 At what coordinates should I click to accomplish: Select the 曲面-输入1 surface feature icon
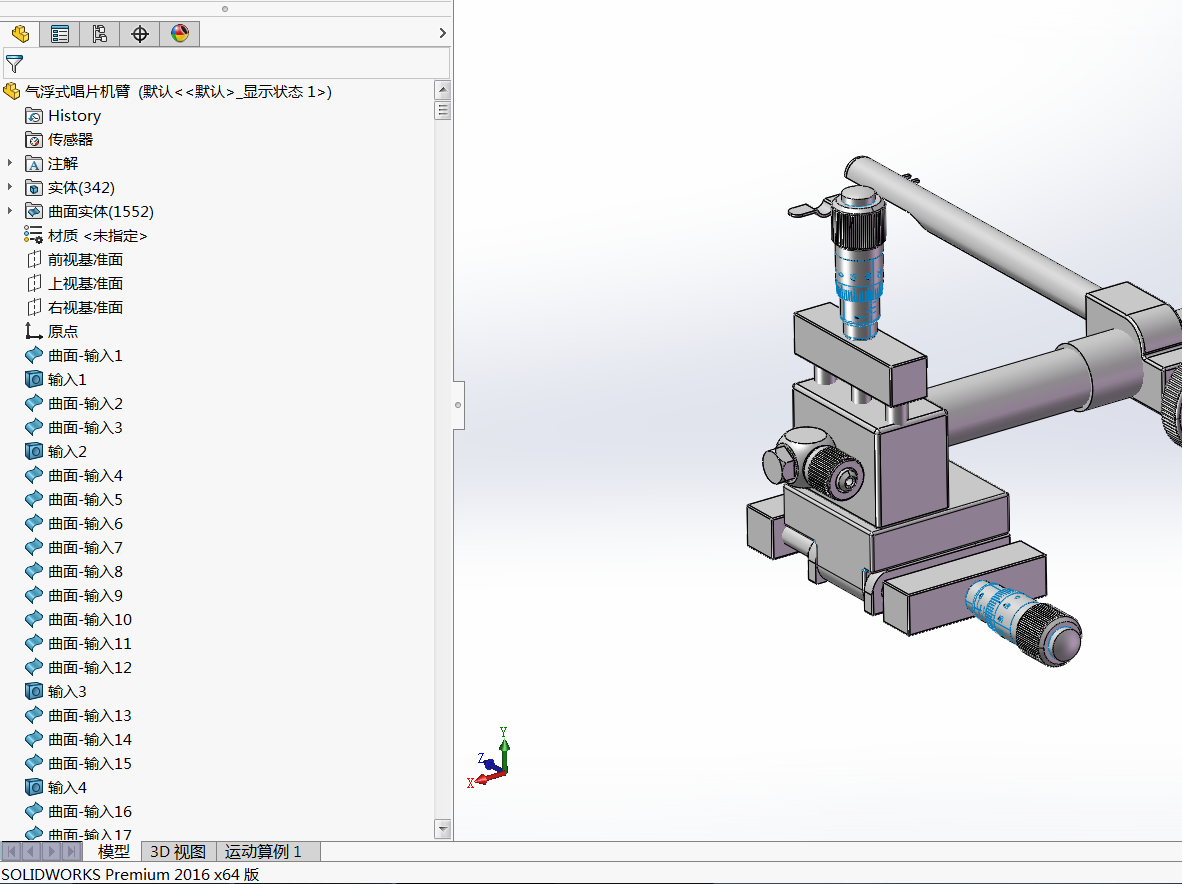pos(34,356)
